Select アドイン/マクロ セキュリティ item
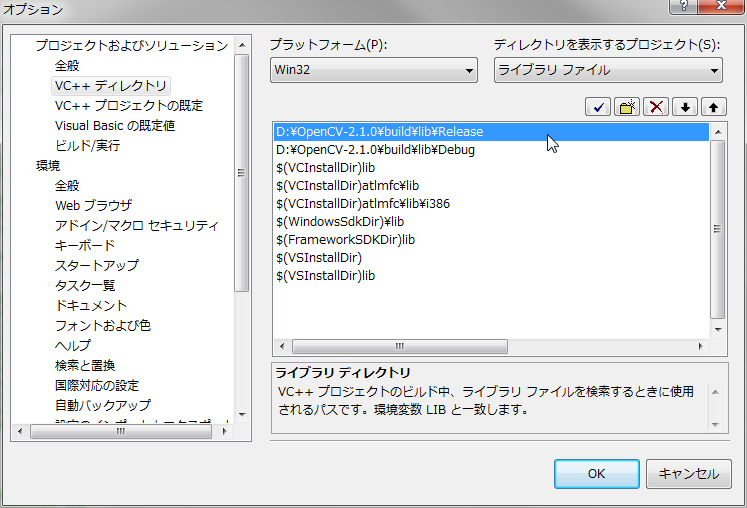 point(137,226)
